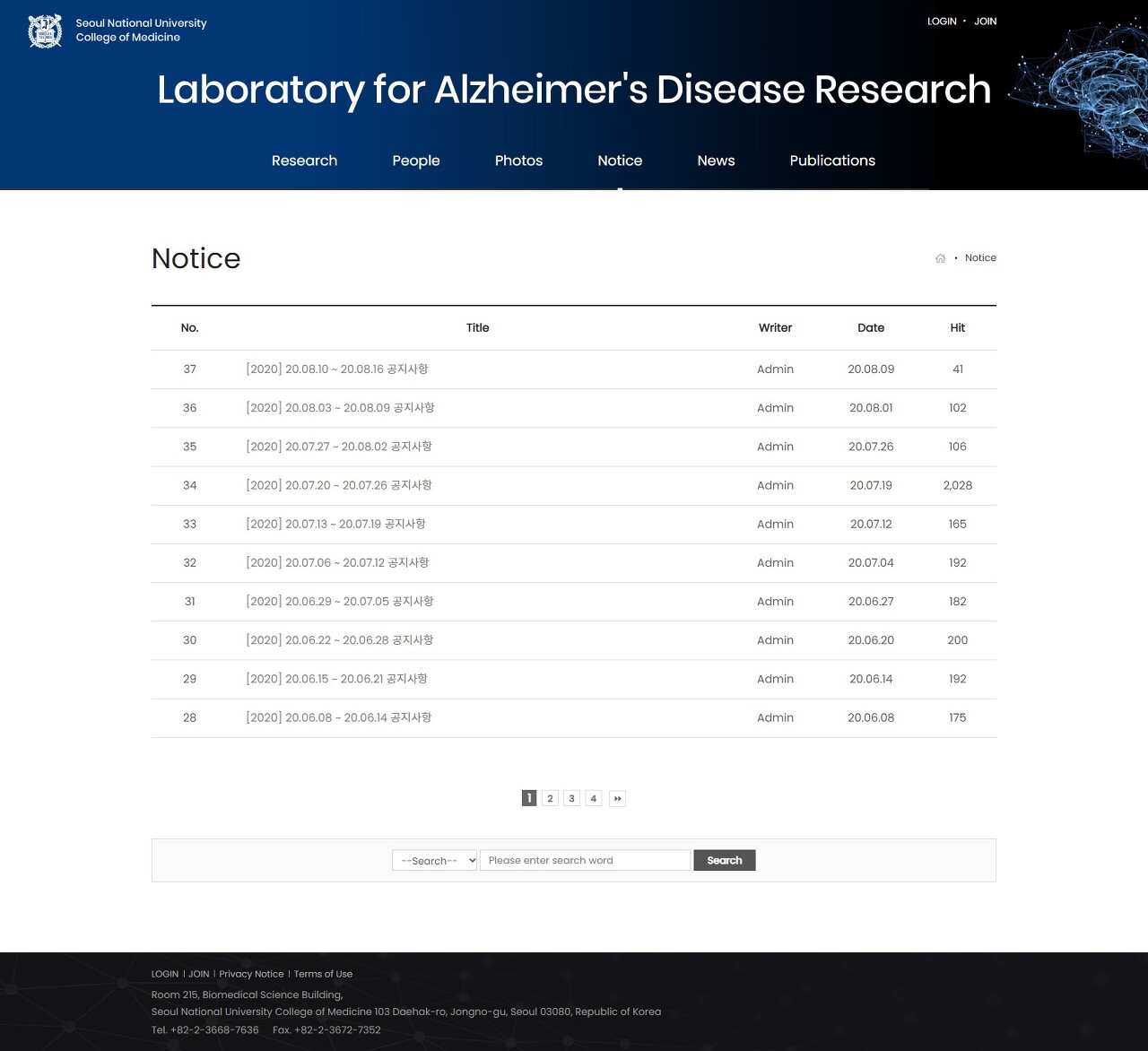The height and width of the screenshot is (1051, 1148).
Task: Open Terms of Use in the footer
Action: click(323, 974)
